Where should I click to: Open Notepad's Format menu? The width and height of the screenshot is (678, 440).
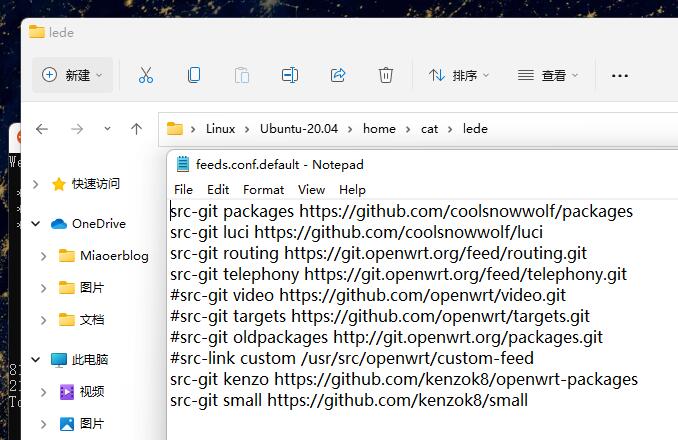pyautogui.click(x=263, y=190)
